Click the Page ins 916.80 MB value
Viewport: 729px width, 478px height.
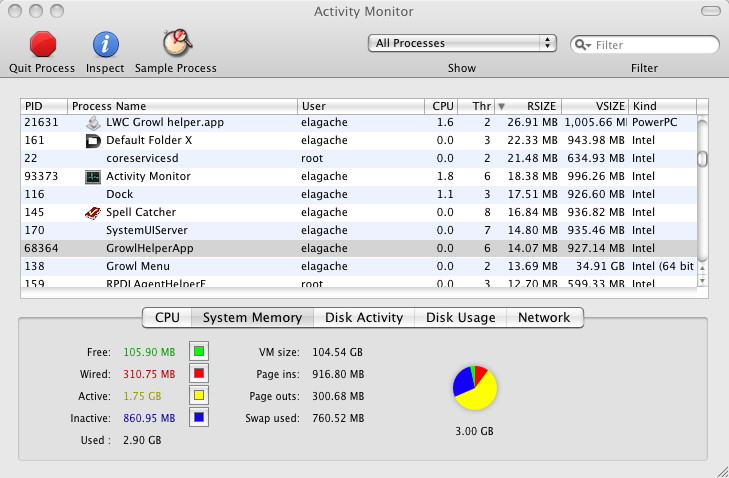pos(338,374)
